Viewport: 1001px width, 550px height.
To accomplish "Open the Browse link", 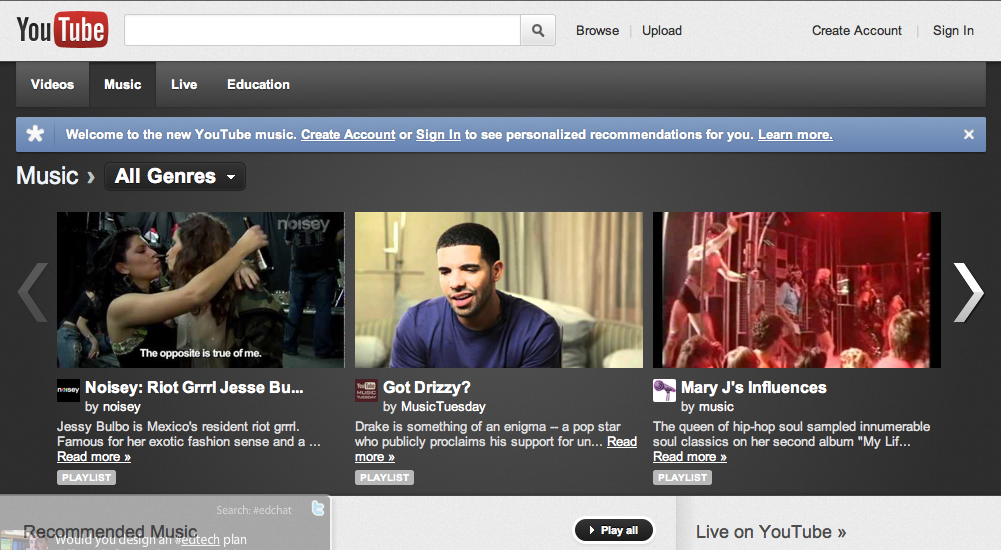I will point(598,31).
